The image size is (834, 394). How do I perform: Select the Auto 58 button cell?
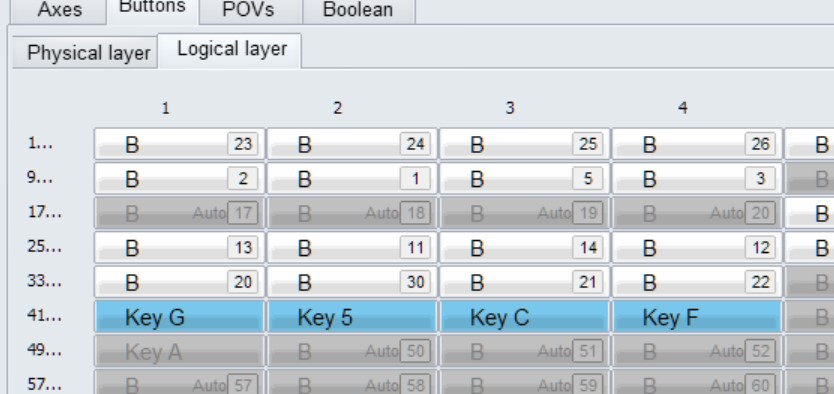[x=352, y=382]
